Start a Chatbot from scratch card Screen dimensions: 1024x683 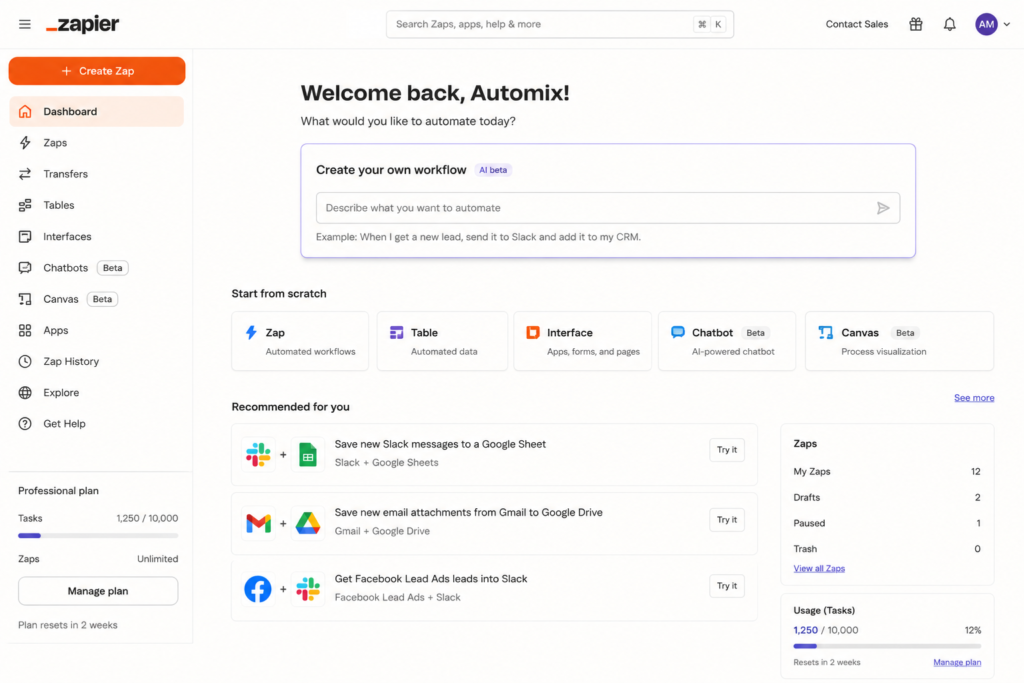pos(727,341)
